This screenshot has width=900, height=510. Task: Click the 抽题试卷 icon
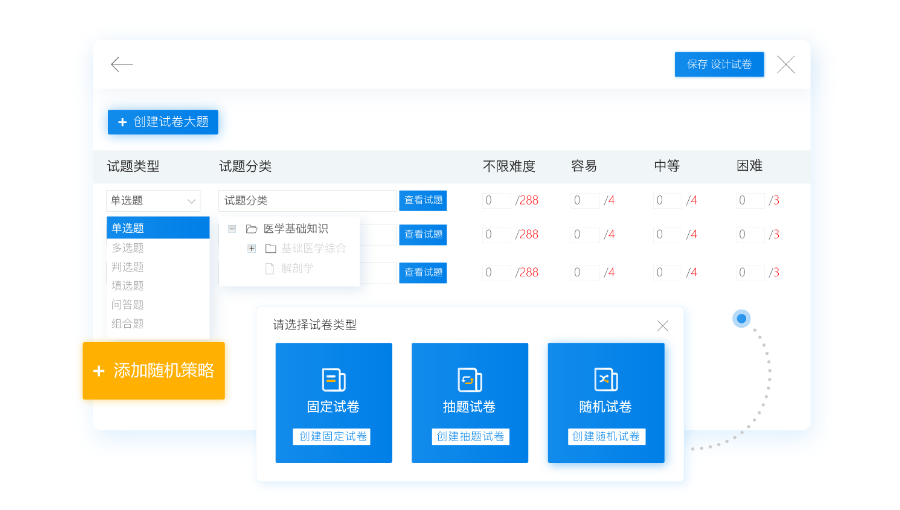coord(469,379)
